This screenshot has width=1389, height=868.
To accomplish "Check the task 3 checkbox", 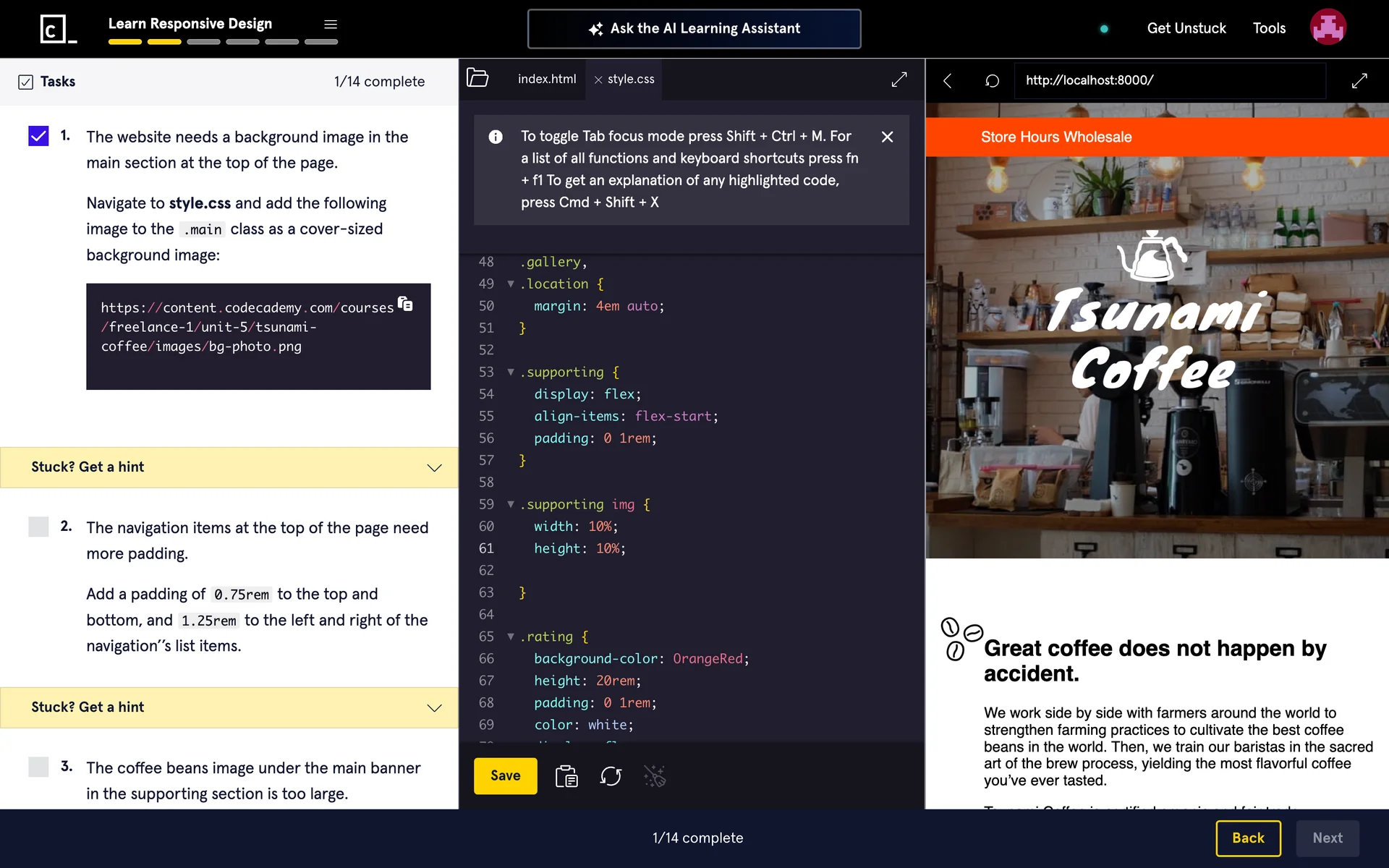I will coord(38,767).
